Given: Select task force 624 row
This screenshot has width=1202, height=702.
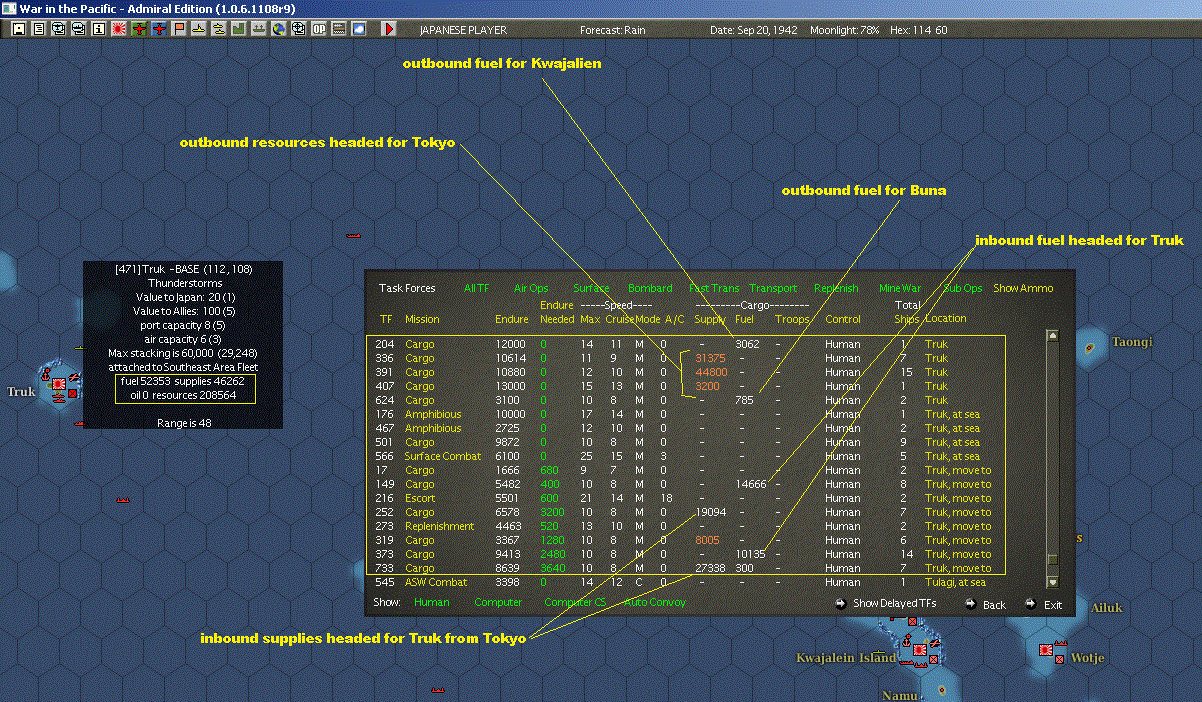Looking at the screenshot, I should click(x=685, y=400).
